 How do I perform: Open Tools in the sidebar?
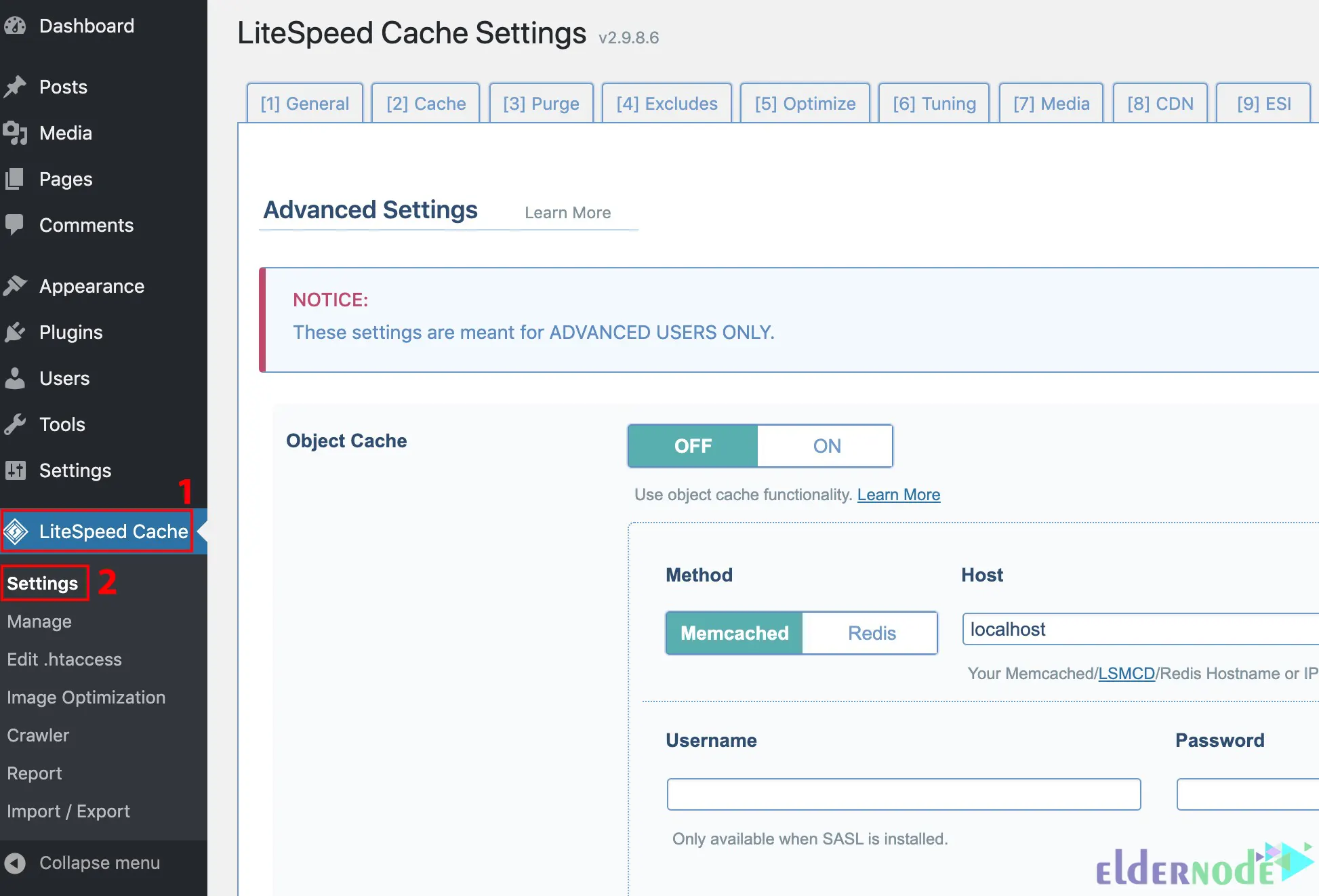click(104, 424)
